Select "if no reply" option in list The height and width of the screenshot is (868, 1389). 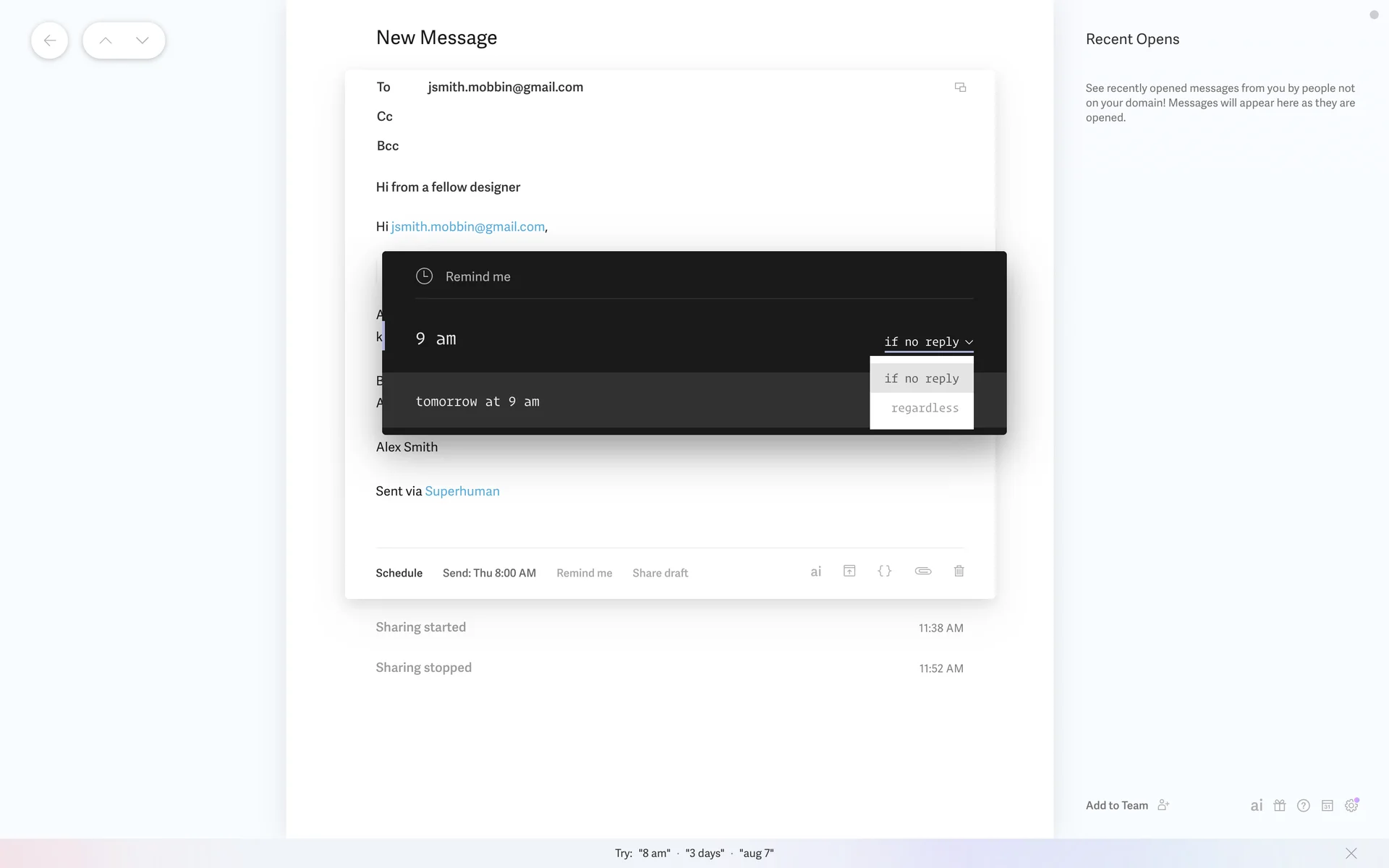coord(921,379)
